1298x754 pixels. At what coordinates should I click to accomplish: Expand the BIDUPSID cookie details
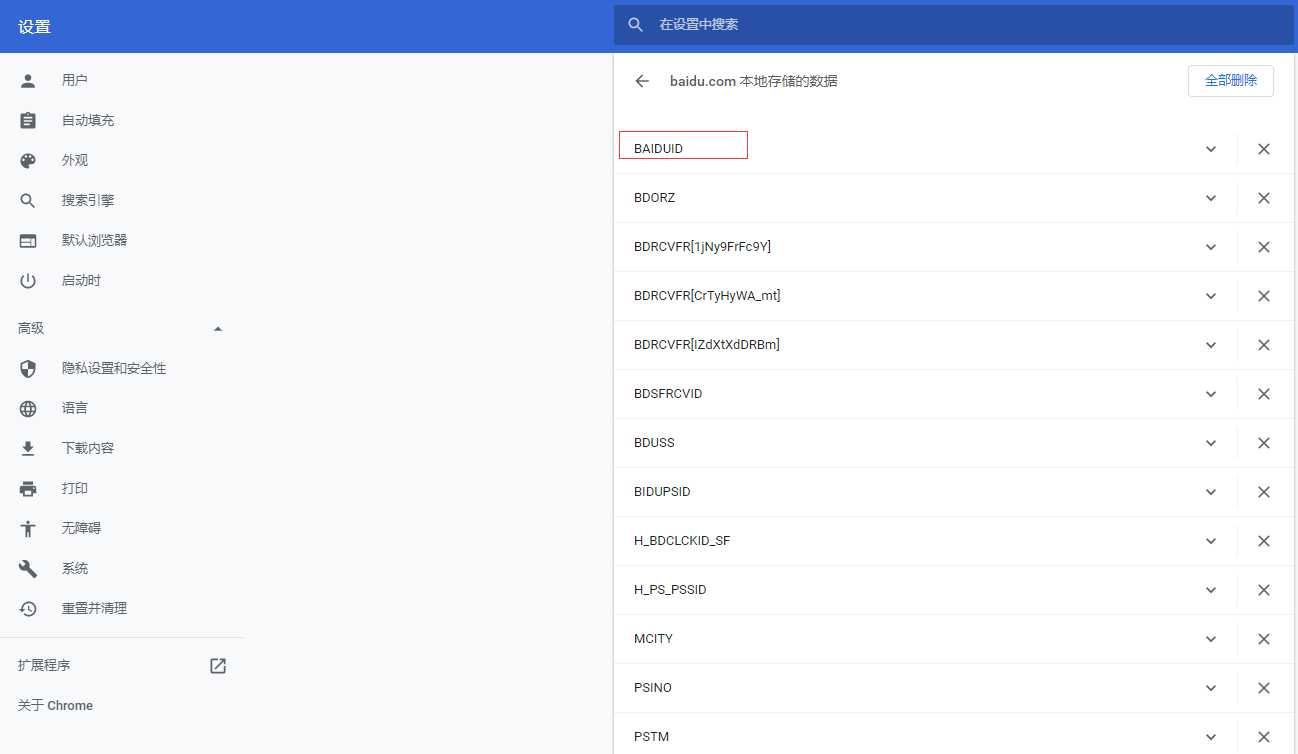pos(1211,492)
